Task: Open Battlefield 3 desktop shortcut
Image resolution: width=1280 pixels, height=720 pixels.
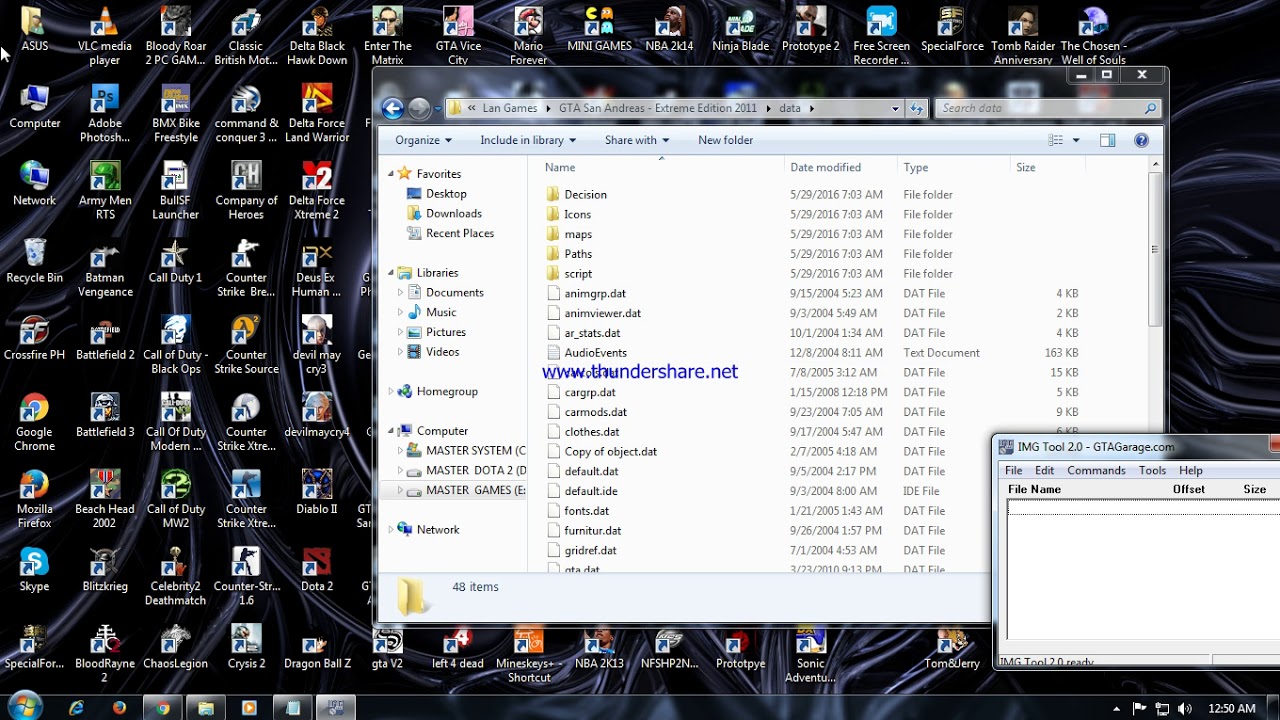Action: 105,416
